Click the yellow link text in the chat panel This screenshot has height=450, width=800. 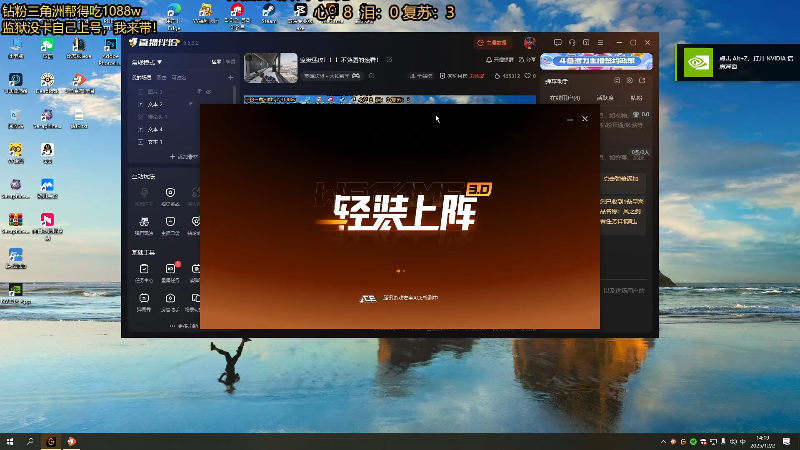[620, 179]
